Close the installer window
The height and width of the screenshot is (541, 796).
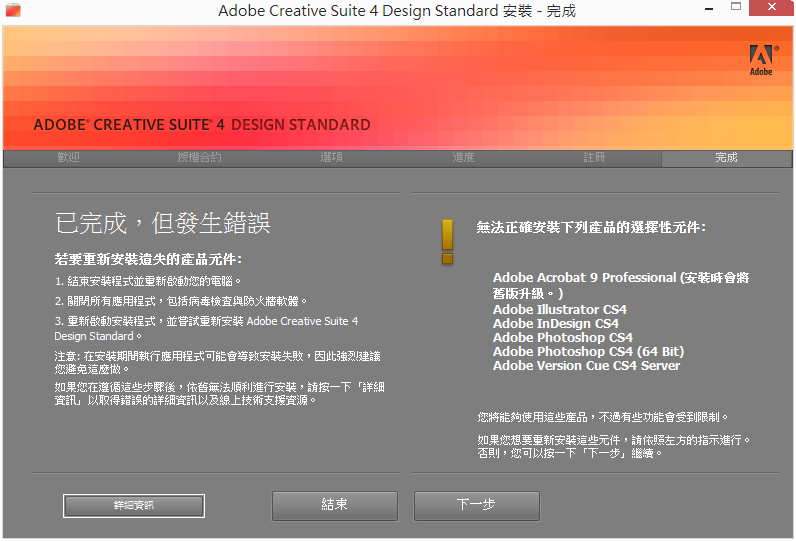[x=772, y=8]
